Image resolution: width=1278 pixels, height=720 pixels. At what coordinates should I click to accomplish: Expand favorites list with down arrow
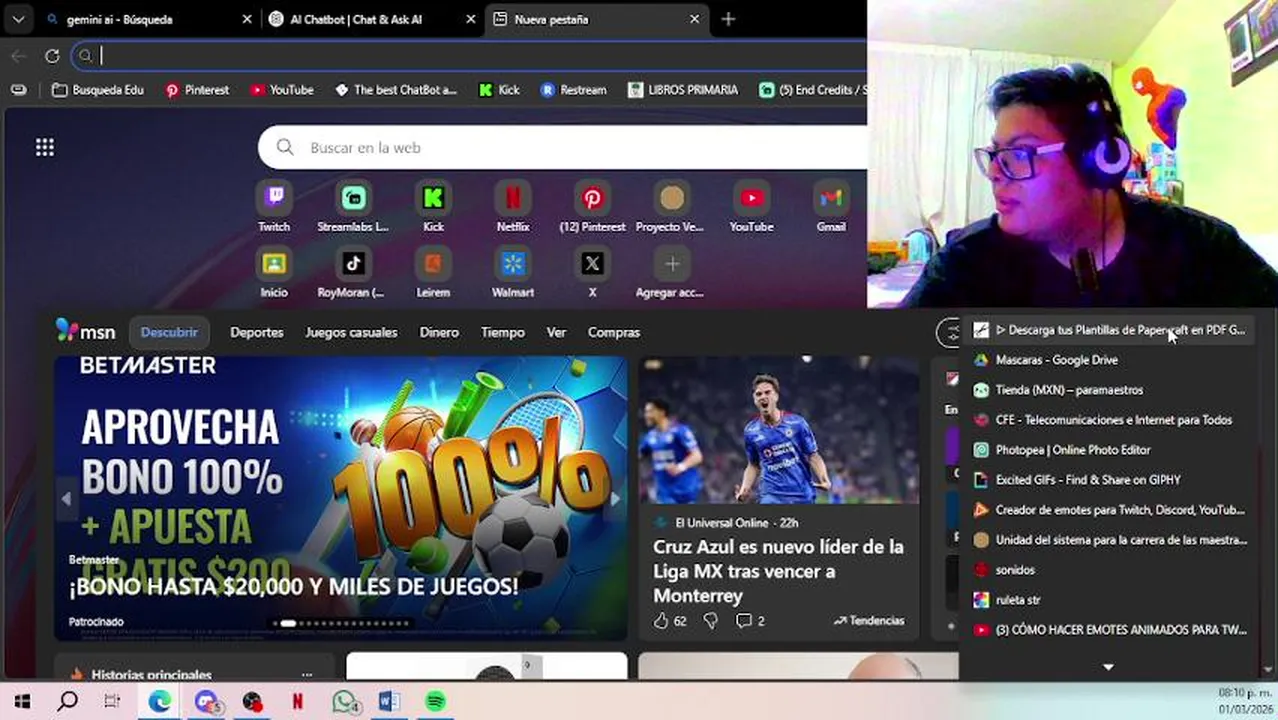(x=1108, y=666)
